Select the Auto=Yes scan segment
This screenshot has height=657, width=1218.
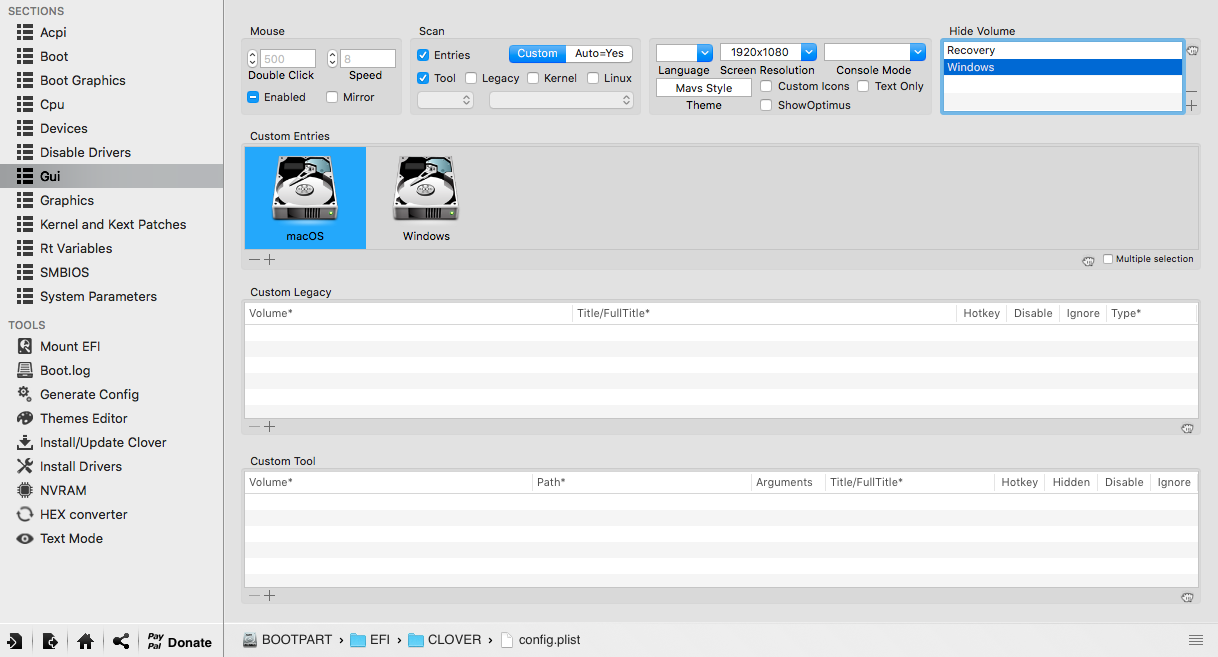599,54
